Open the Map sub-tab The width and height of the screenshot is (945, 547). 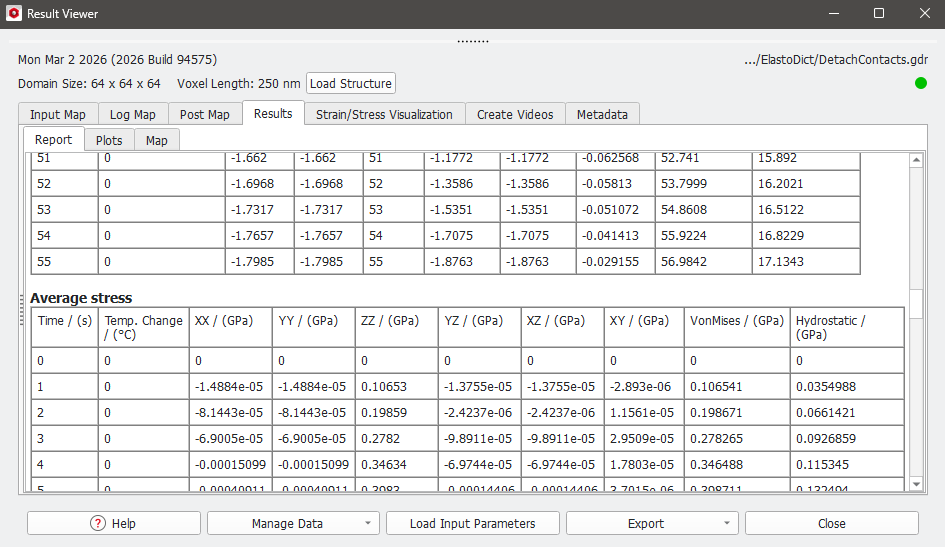[x=157, y=140]
